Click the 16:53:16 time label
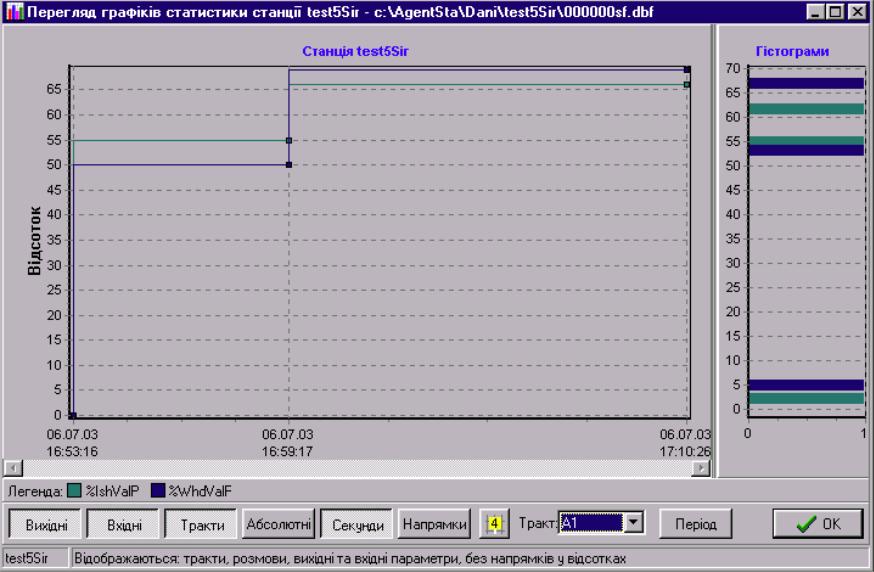This screenshot has height=572, width=874. [x=72, y=452]
